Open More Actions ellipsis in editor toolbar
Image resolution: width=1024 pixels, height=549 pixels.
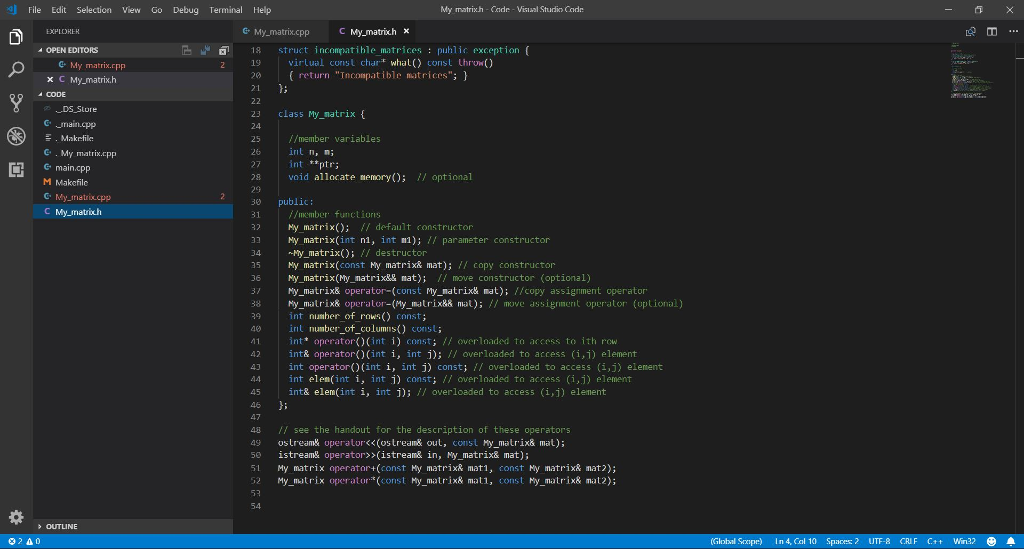coord(1013,31)
